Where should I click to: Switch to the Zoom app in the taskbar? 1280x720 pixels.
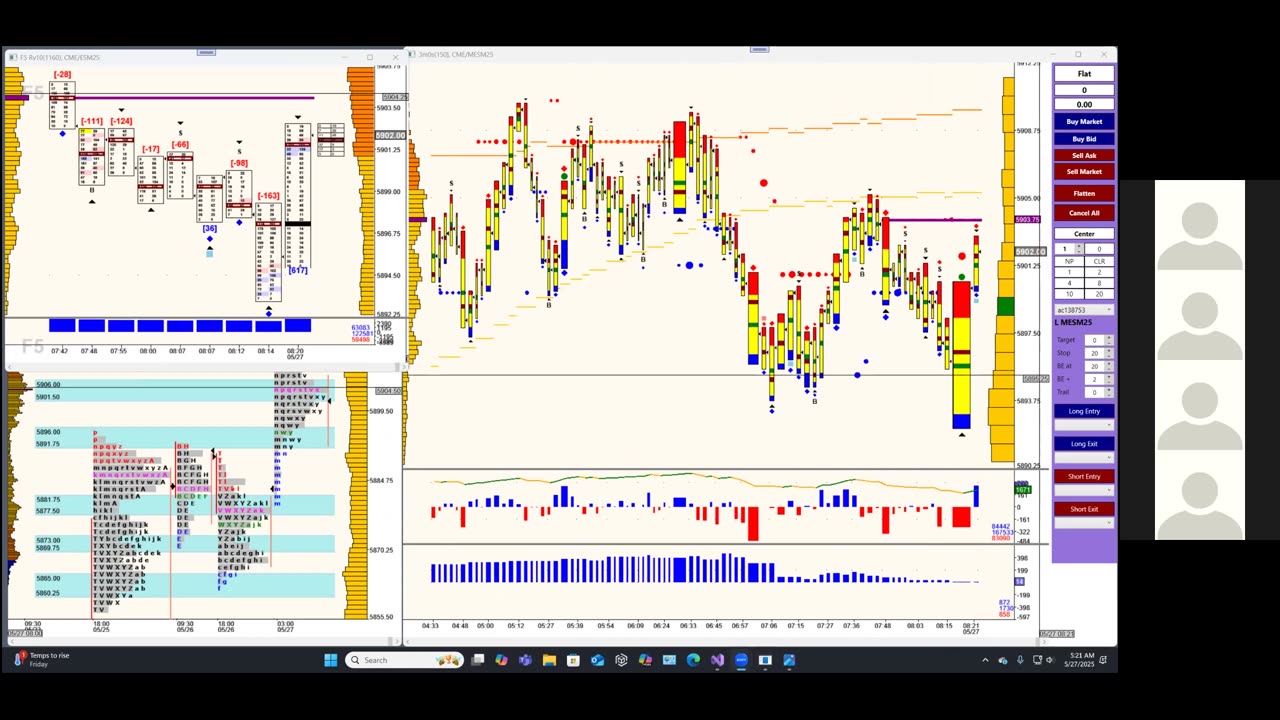point(741,660)
